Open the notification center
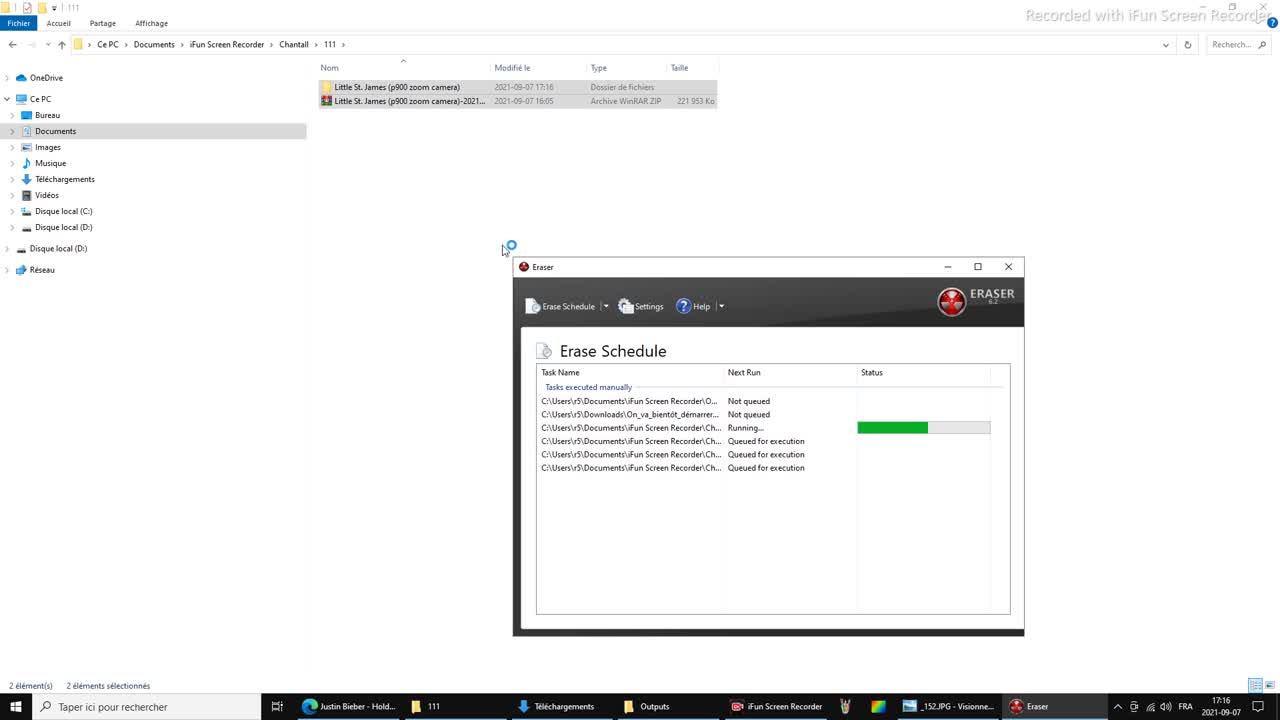1280x720 pixels. [1258, 706]
